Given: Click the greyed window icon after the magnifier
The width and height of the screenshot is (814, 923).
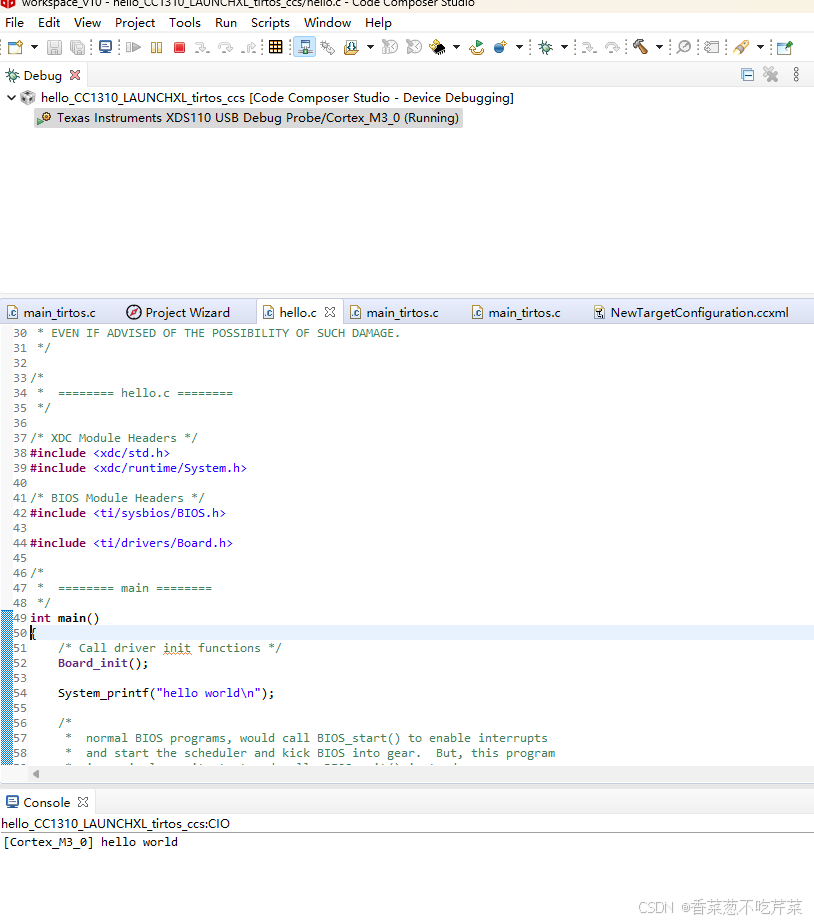Looking at the screenshot, I should (712, 47).
